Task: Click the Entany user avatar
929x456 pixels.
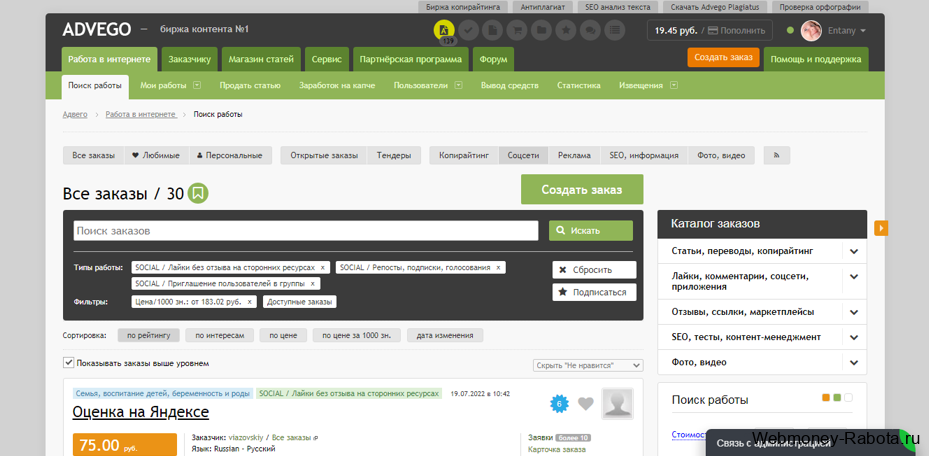Action: tap(811, 30)
